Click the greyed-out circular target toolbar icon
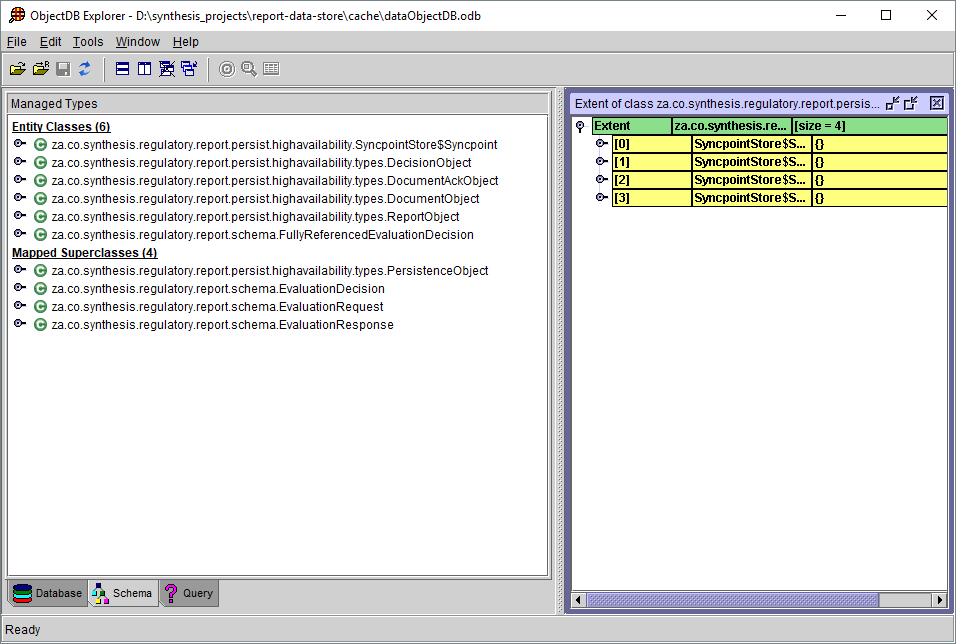Viewport: 956px width, 644px height. tap(227, 69)
